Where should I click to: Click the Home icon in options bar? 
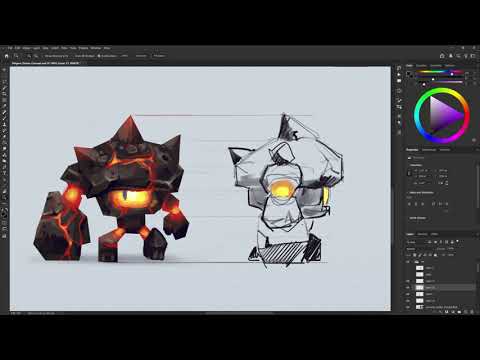pos(6,56)
